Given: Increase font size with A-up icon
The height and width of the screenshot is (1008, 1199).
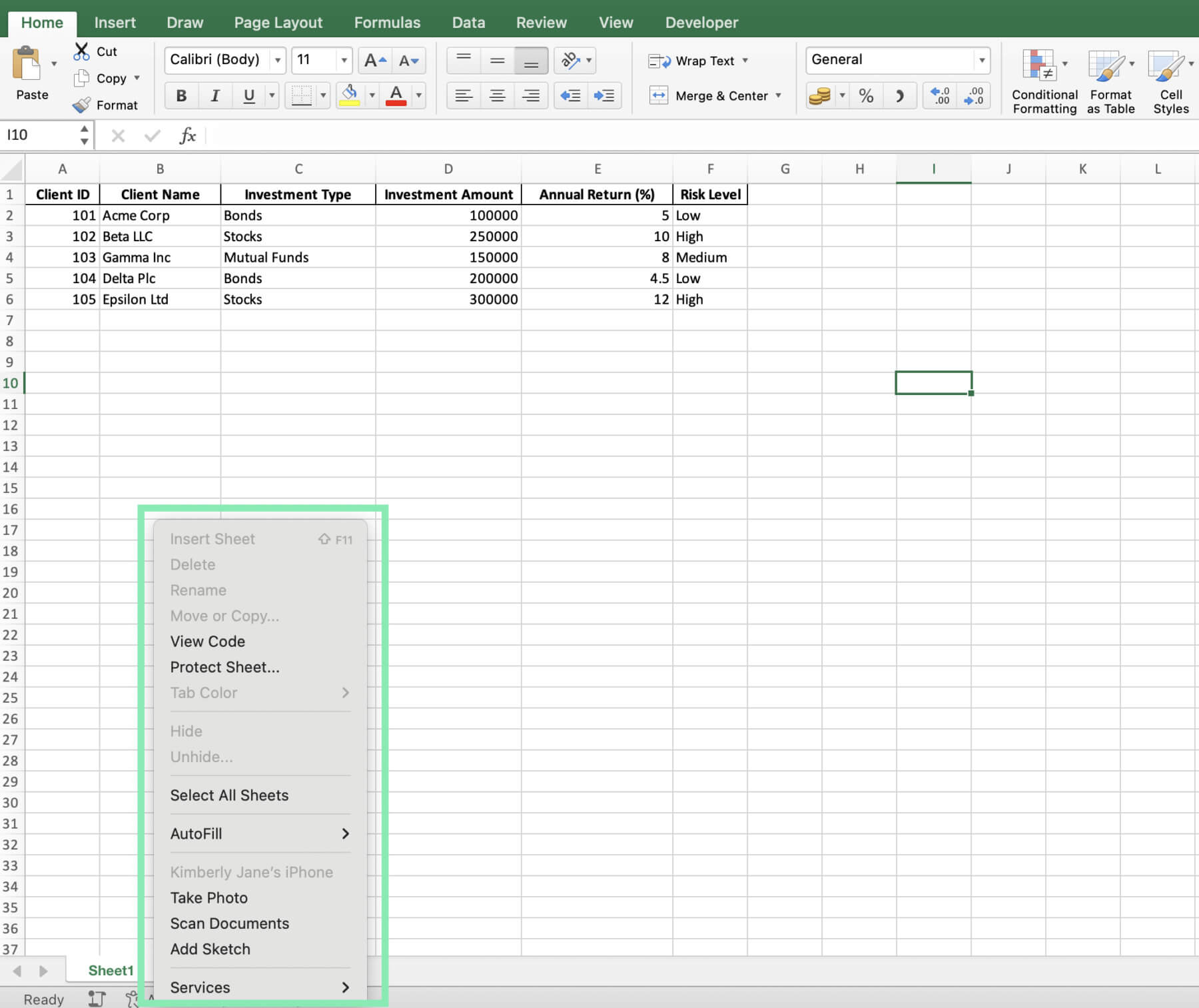Looking at the screenshot, I should tap(375, 61).
